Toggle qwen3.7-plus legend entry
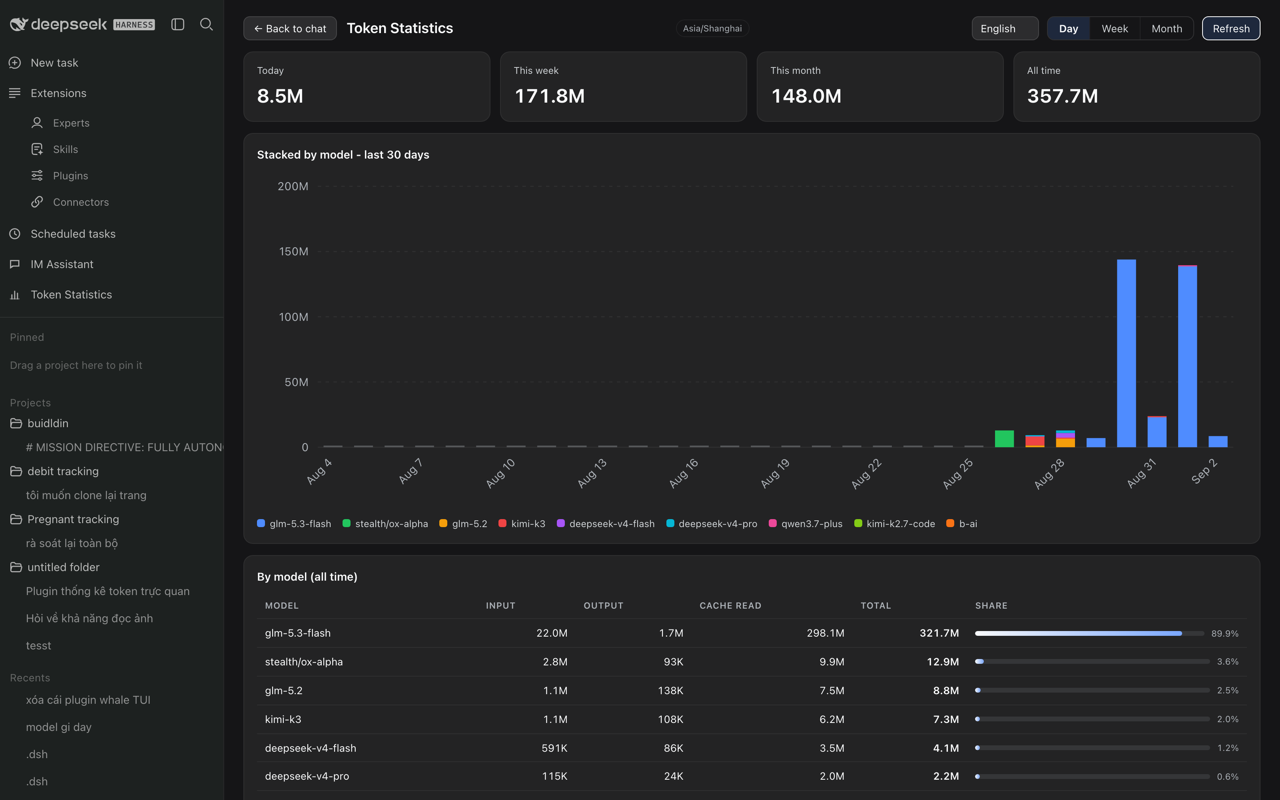 click(805, 523)
